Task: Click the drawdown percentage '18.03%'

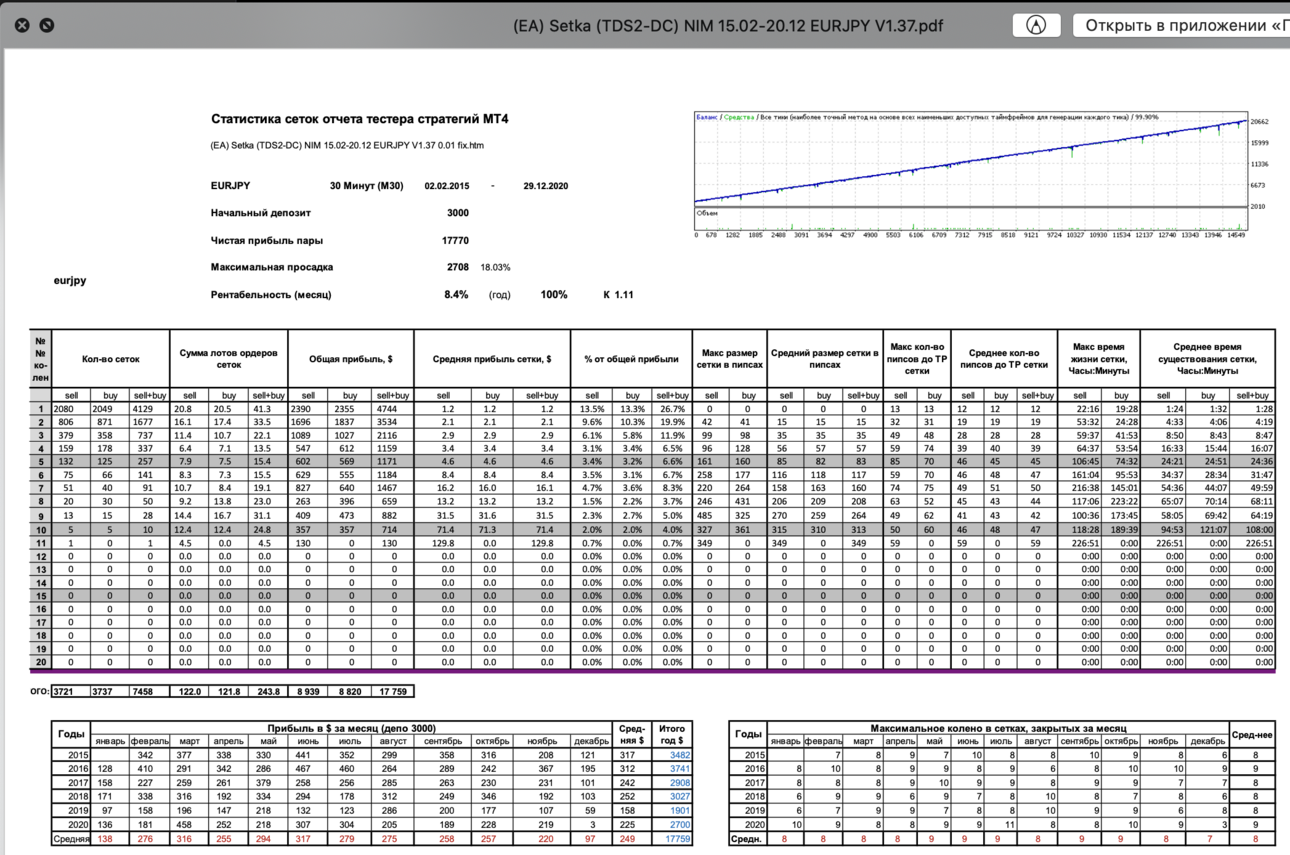Action: [x=495, y=267]
